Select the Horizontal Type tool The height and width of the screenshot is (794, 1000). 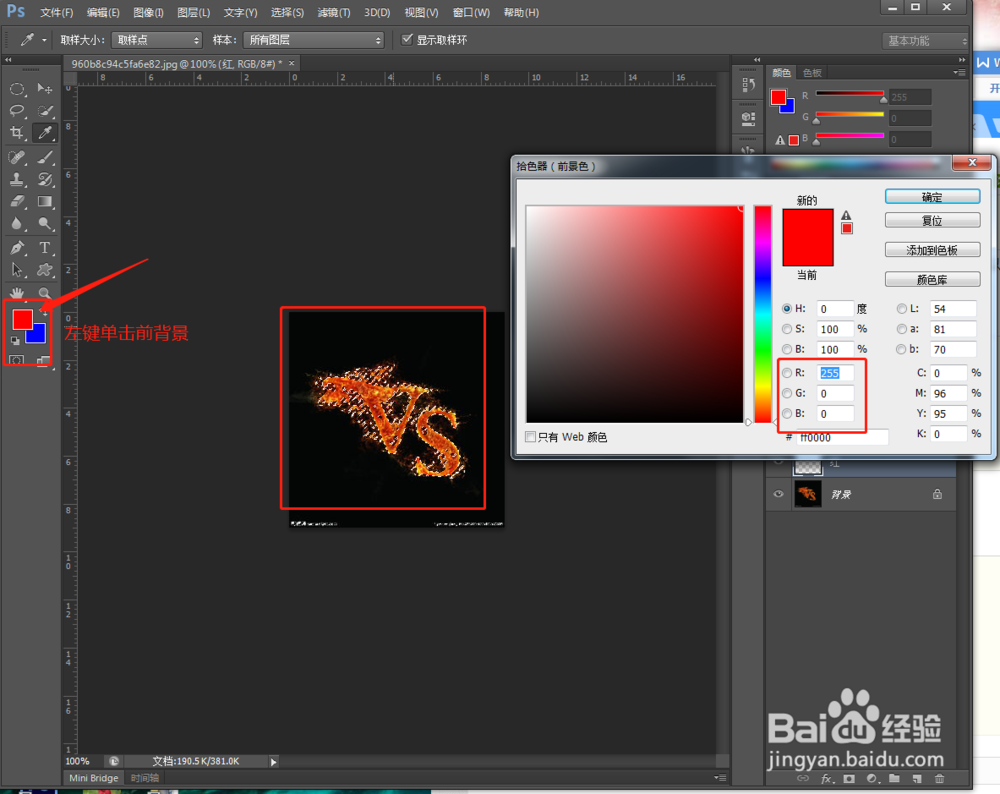pyautogui.click(x=45, y=247)
